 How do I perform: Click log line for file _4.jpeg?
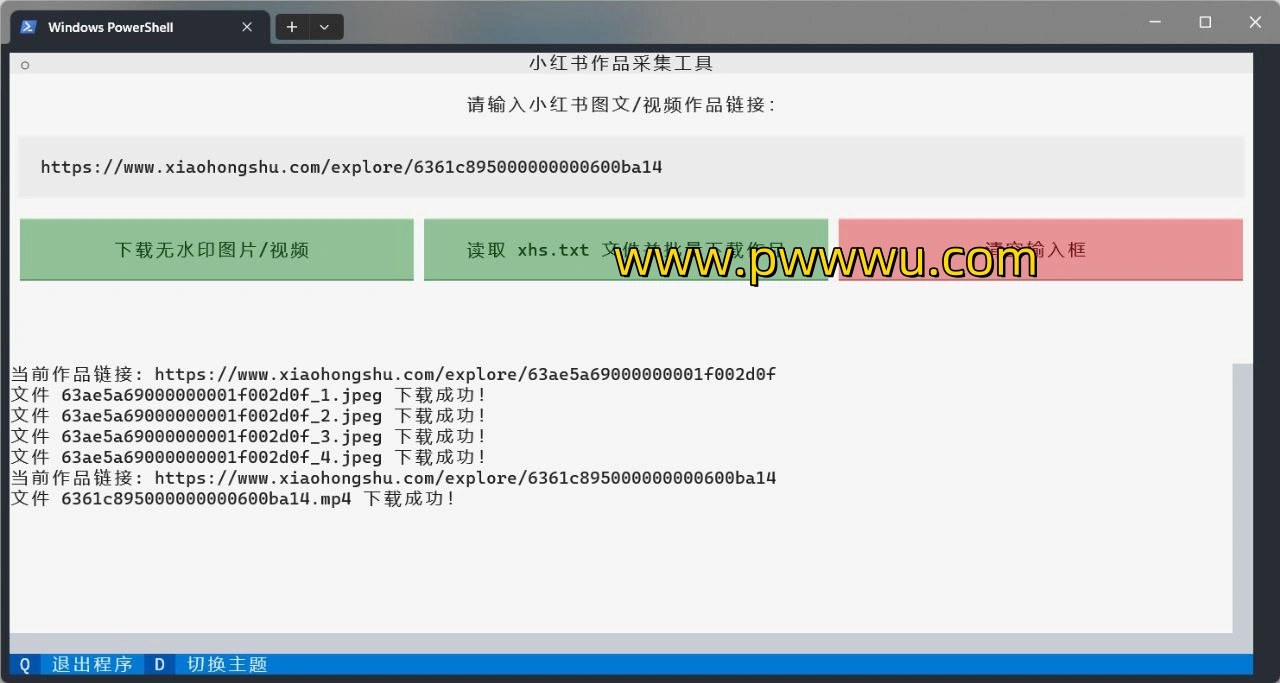[249, 457]
